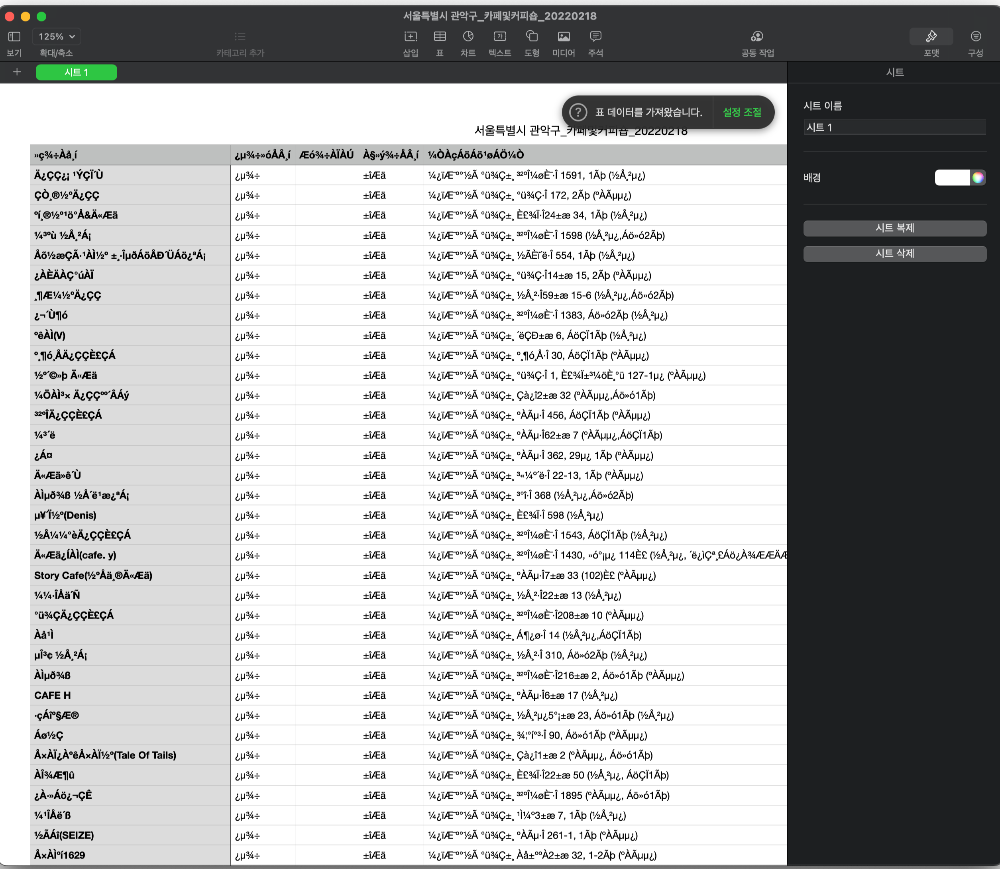This screenshot has width=1000, height=869.
Task: Click the 설정 조절 link in notification
Action: pyautogui.click(x=742, y=112)
